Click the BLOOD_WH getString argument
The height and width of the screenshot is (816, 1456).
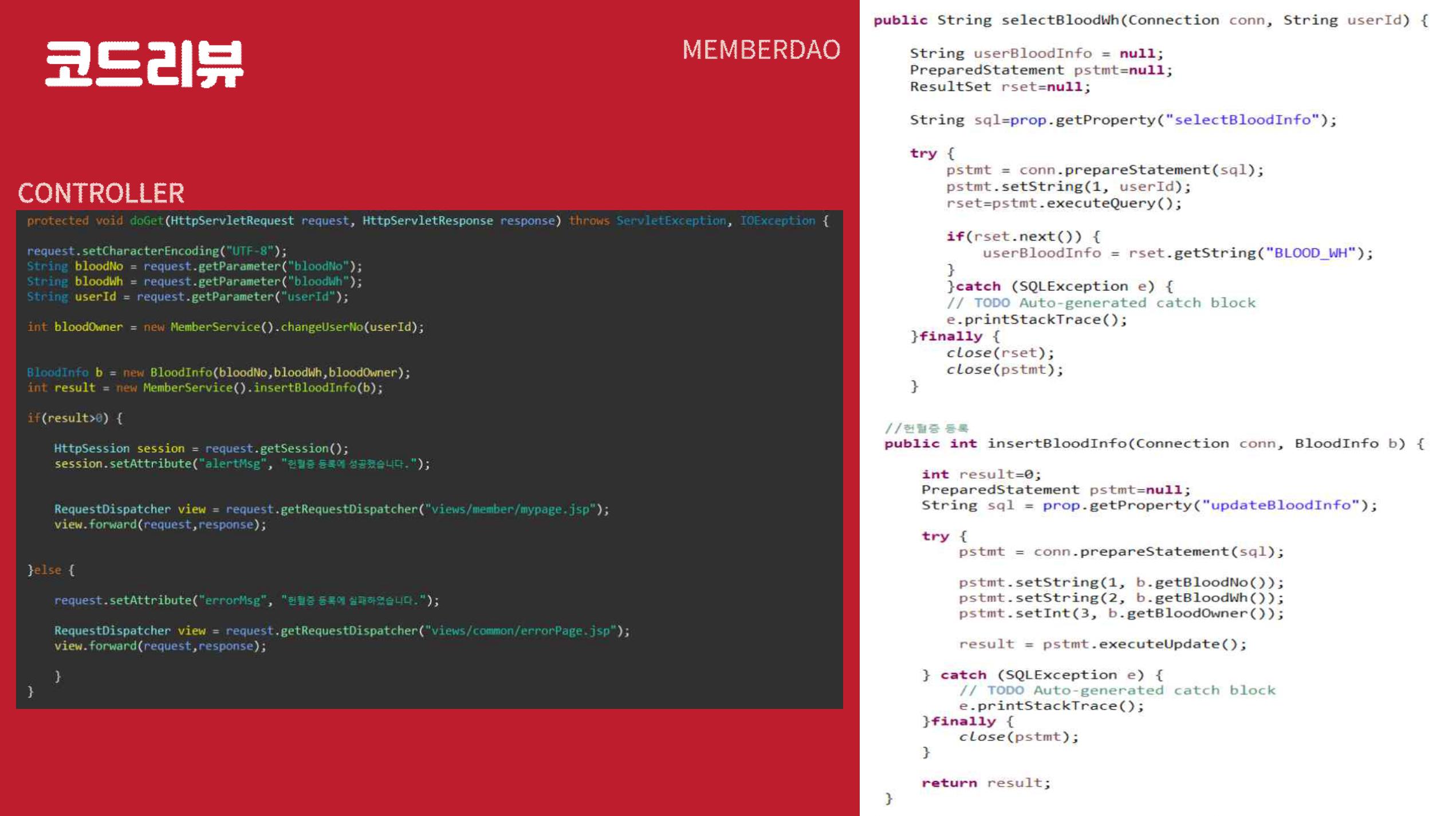[x=1311, y=253]
